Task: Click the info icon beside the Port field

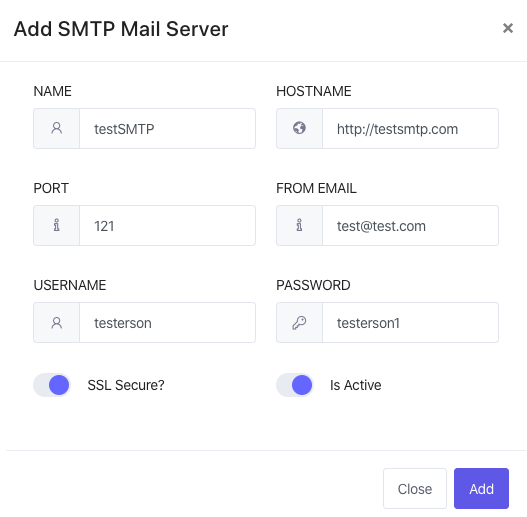Action: pos(56,225)
